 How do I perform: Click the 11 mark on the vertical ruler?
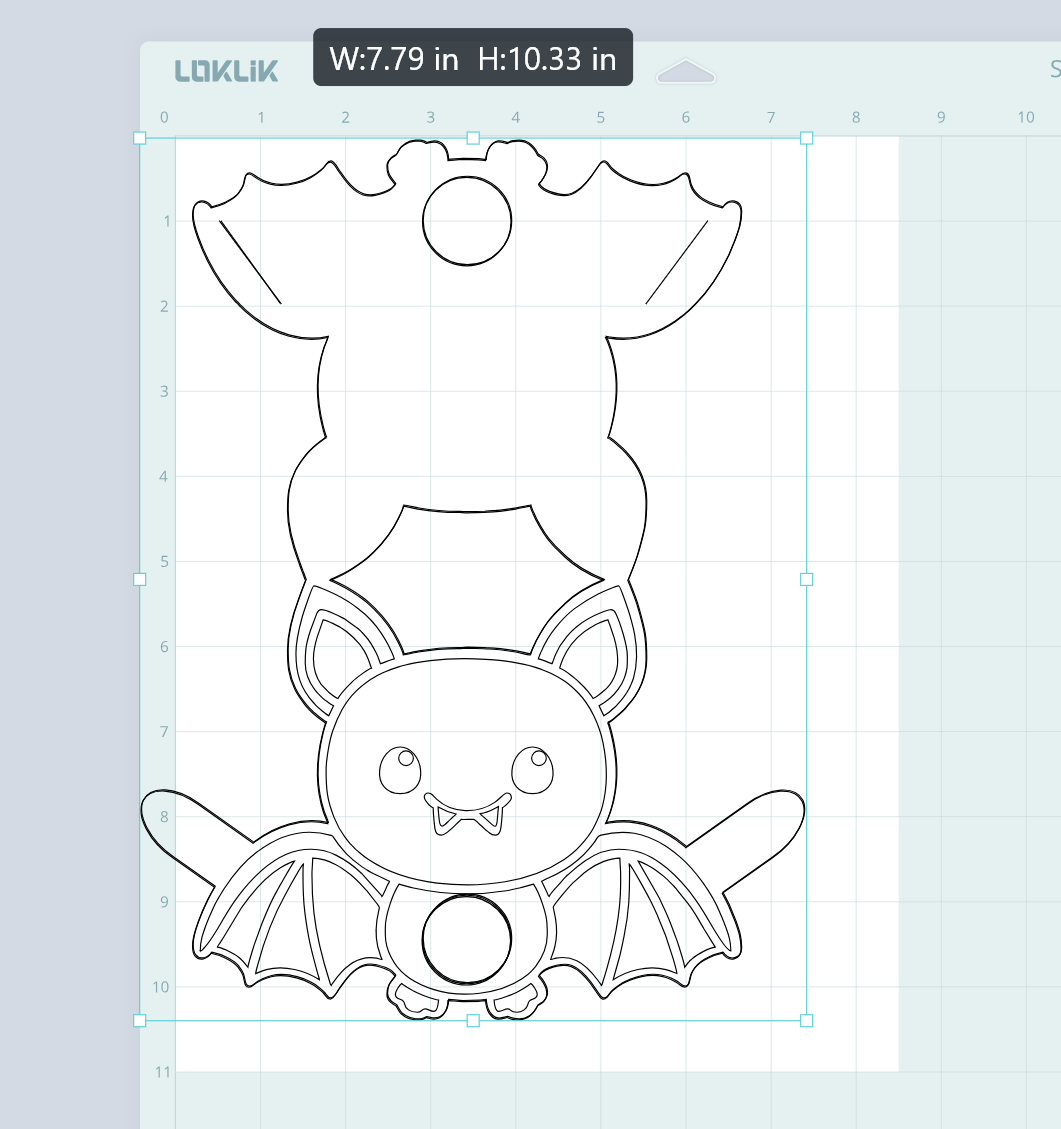pyautogui.click(x=163, y=1072)
